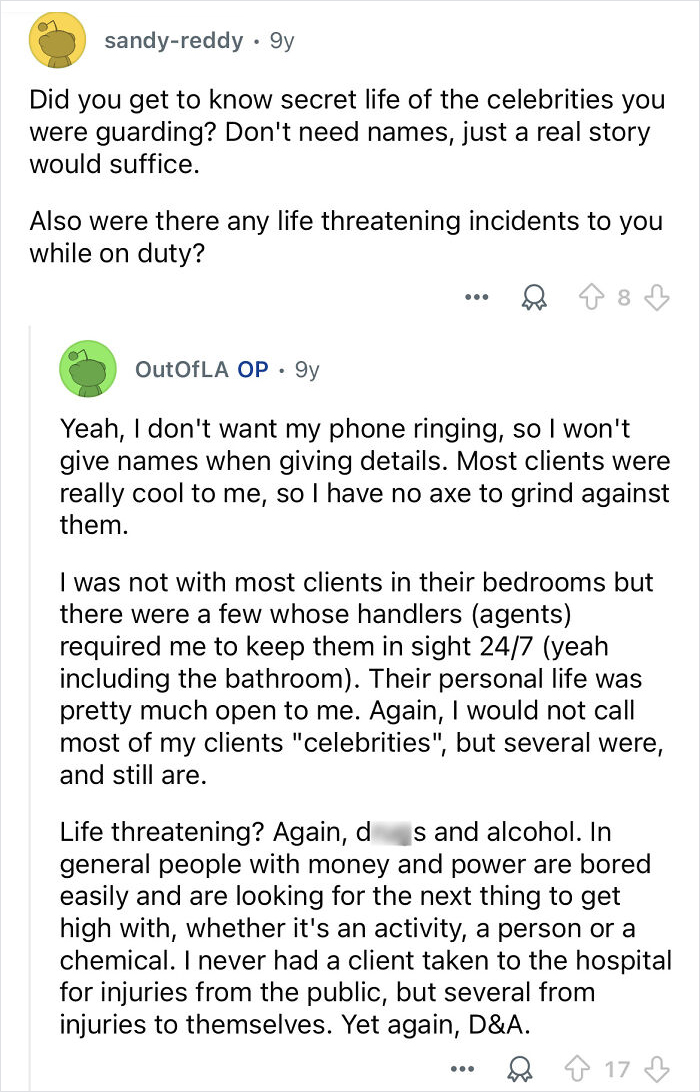
Task: Award OutOfLA's reply with the ribbon icon
Action: (x=520, y=1068)
